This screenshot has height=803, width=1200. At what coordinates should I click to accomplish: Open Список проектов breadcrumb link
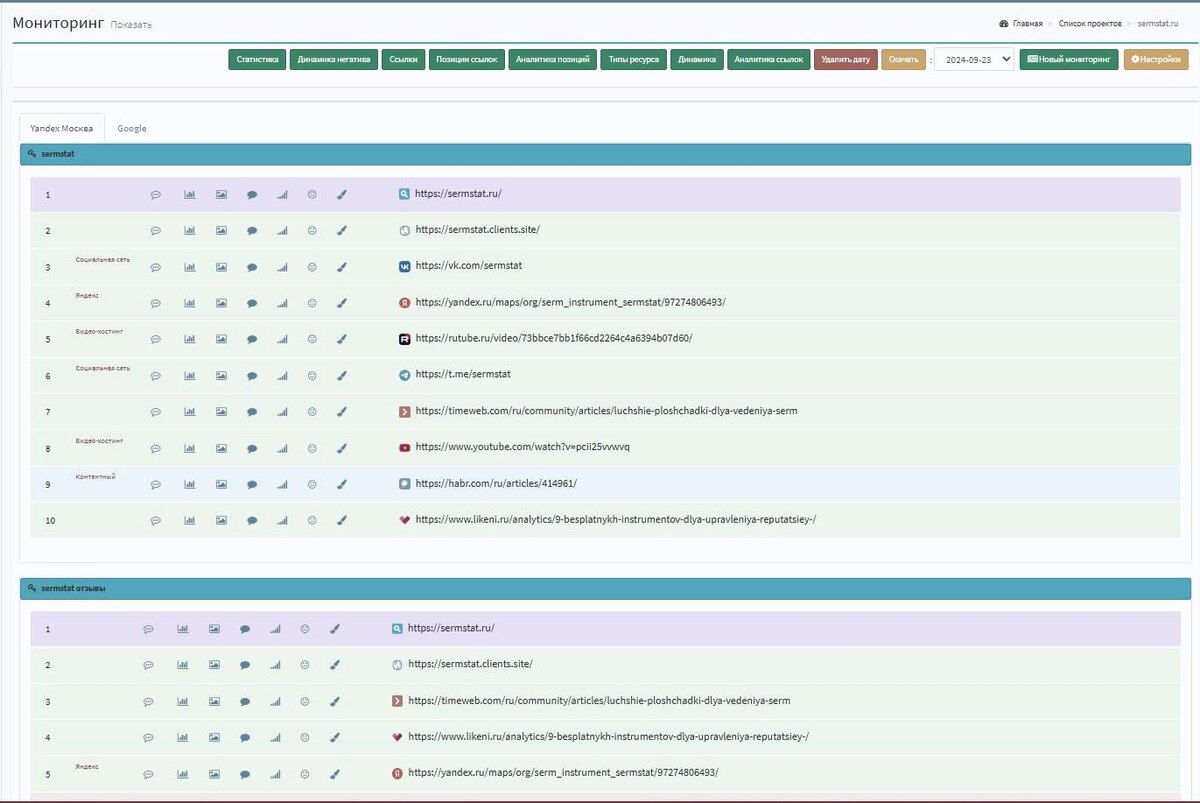pos(1090,23)
